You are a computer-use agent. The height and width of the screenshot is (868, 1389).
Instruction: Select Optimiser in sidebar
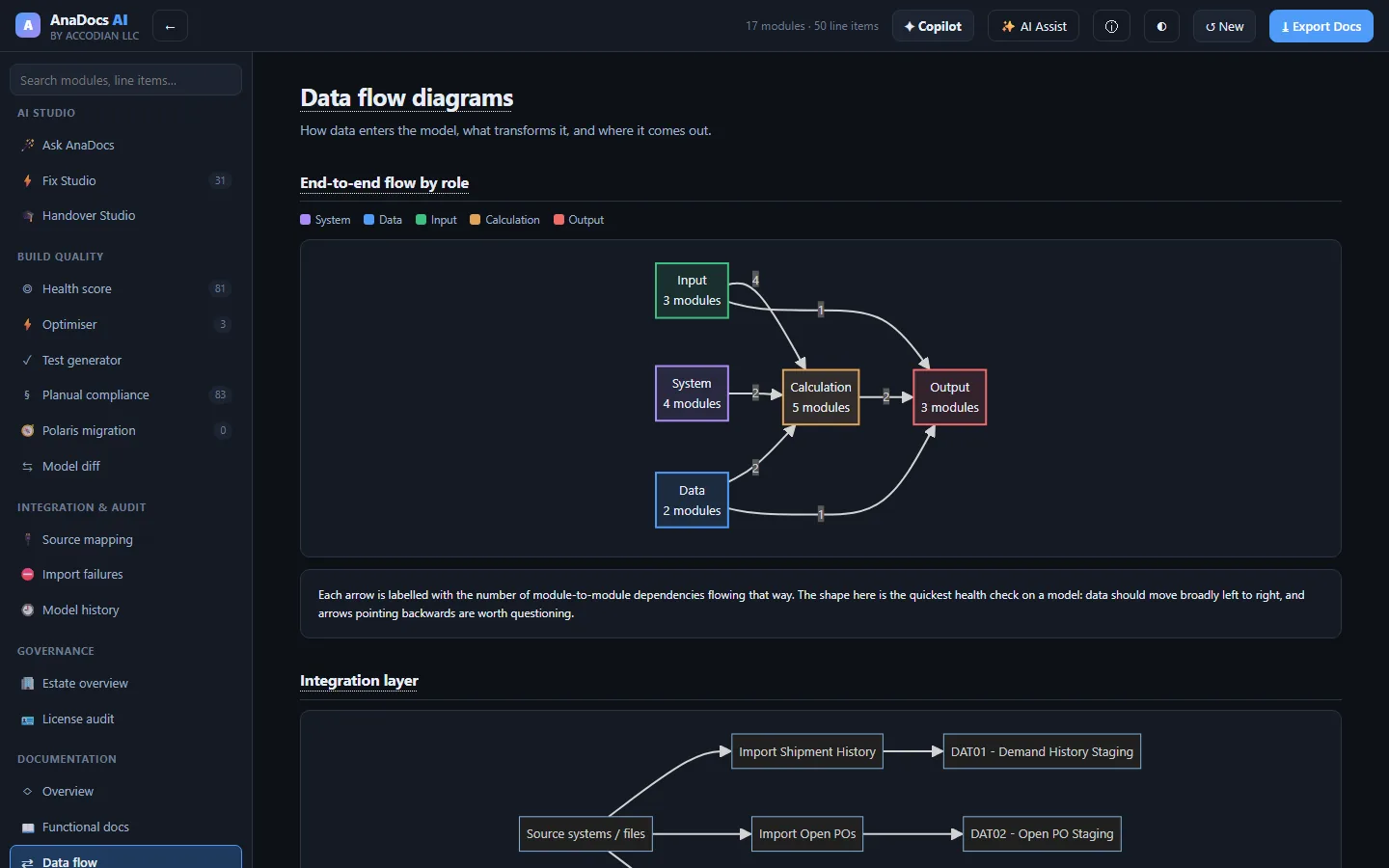coord(125,325)
